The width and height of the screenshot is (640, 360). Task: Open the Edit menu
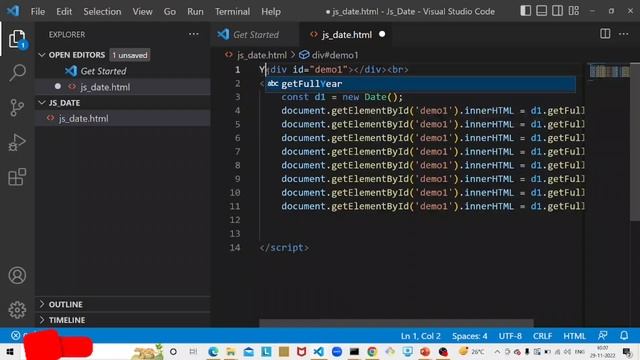click(x=64, y=11)
